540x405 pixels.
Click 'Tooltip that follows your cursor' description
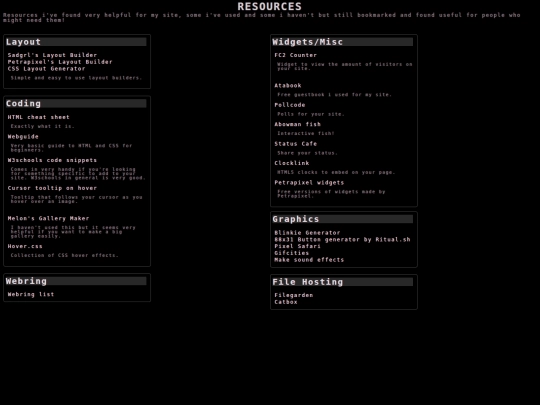[76, 199]
